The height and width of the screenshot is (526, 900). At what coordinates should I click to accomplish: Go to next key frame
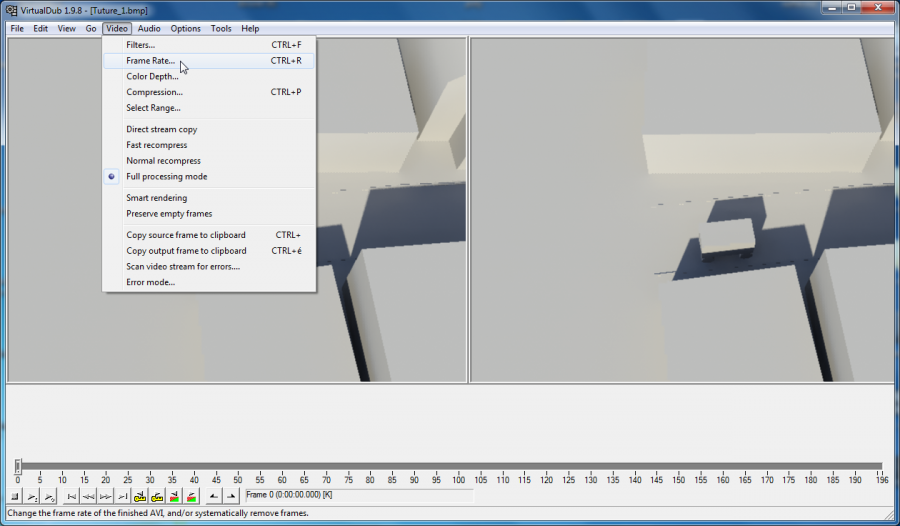coord(157,496)
